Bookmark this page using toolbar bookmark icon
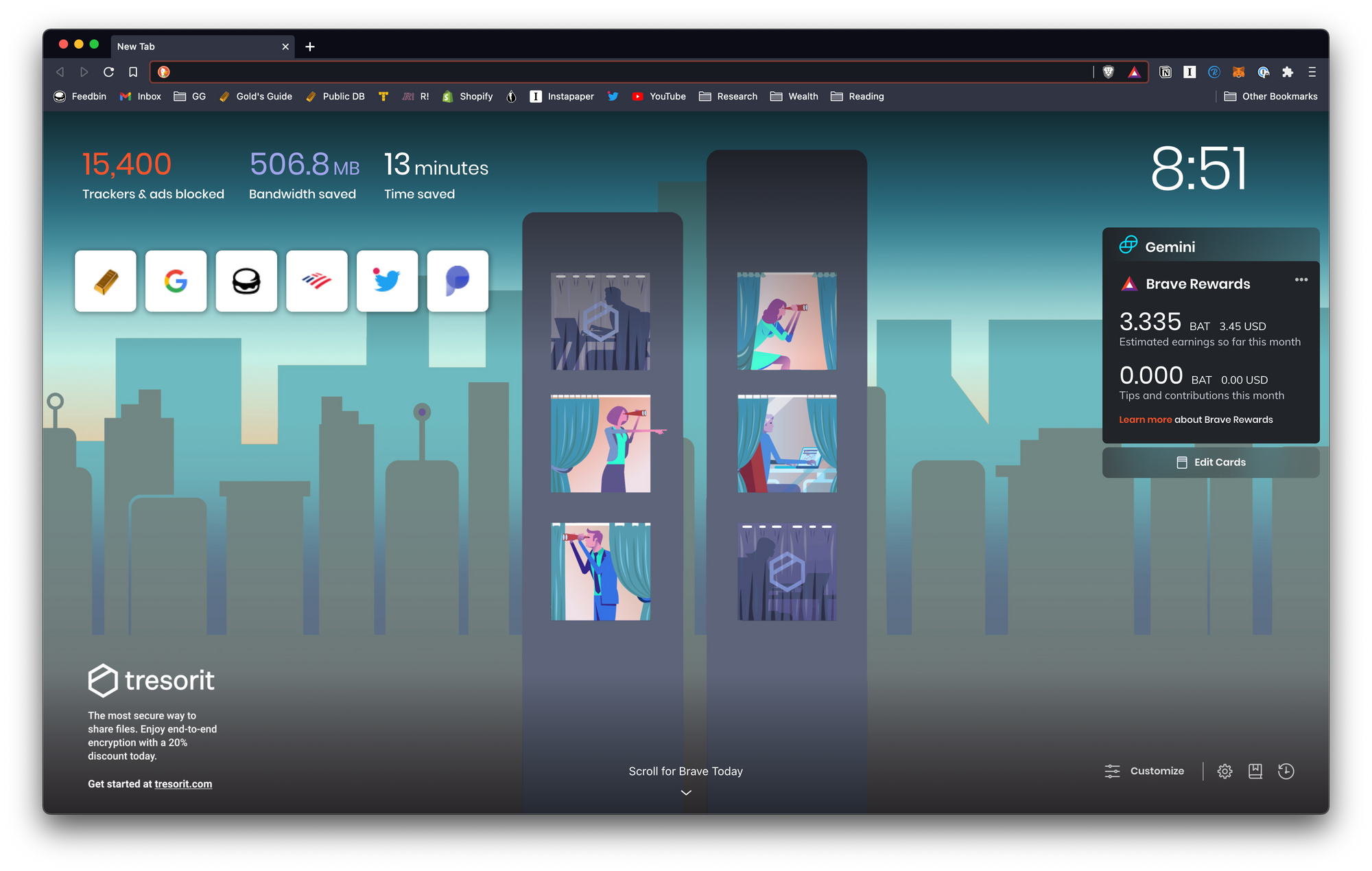 tap(133, 72)
